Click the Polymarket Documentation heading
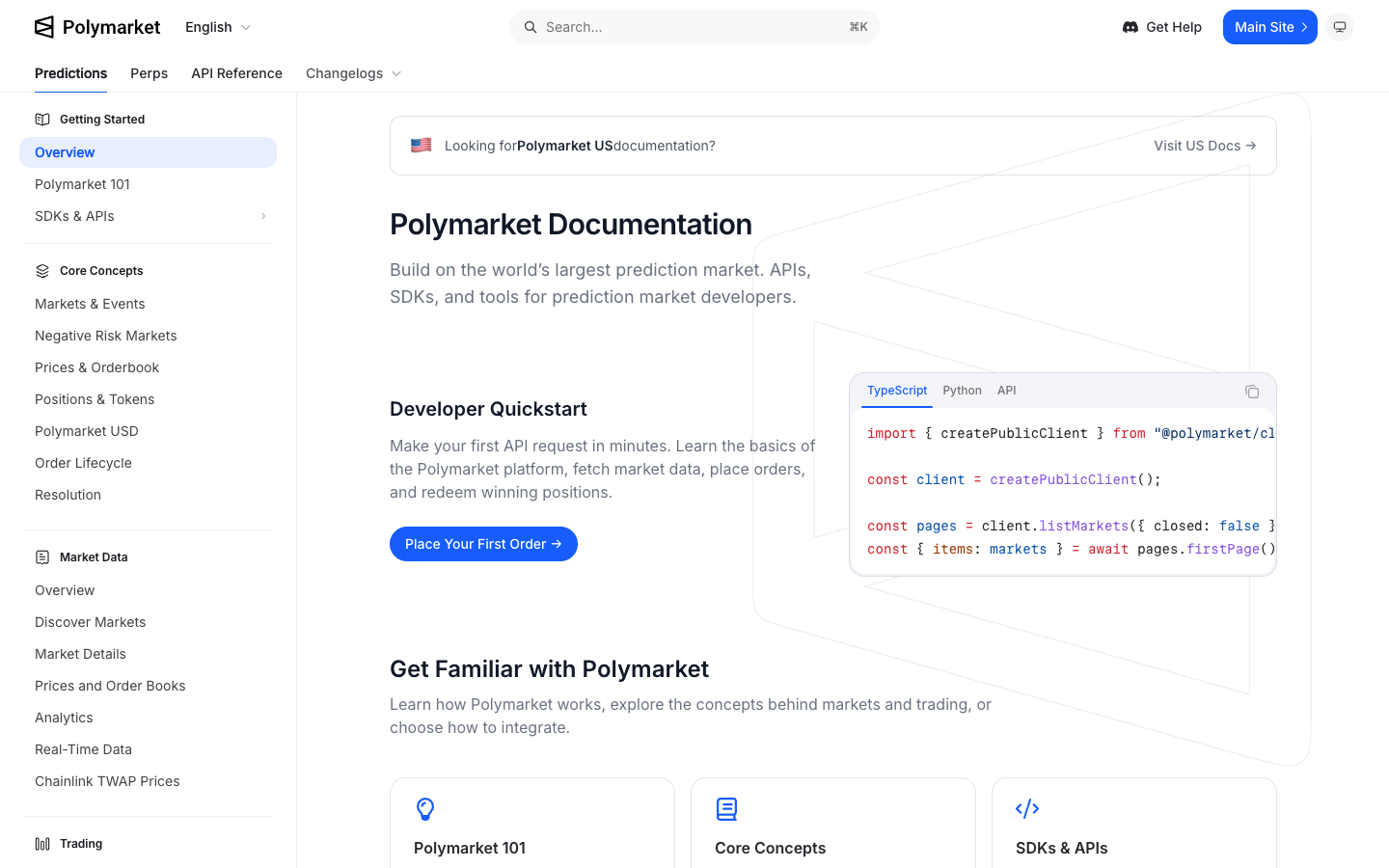The image size is (1389, 868). point(571,224)
